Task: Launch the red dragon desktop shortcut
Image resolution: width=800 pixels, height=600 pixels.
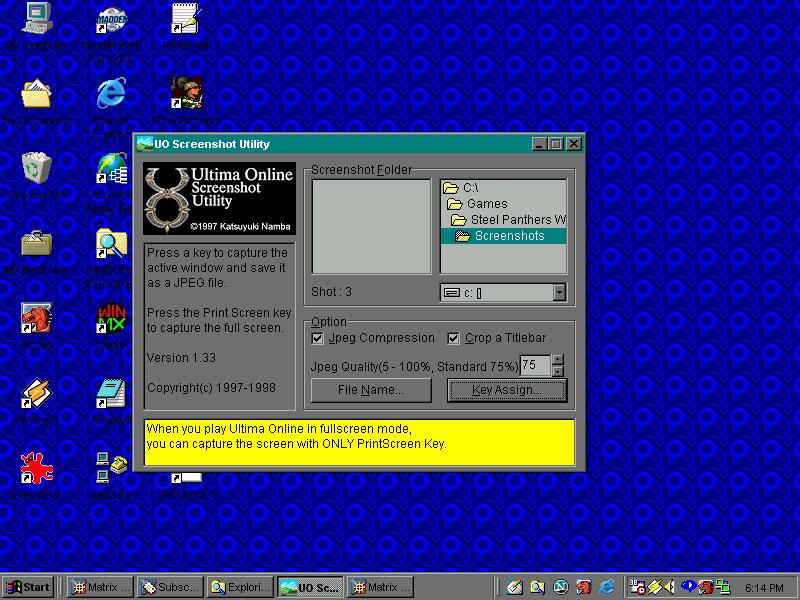Action: (36, 318)
